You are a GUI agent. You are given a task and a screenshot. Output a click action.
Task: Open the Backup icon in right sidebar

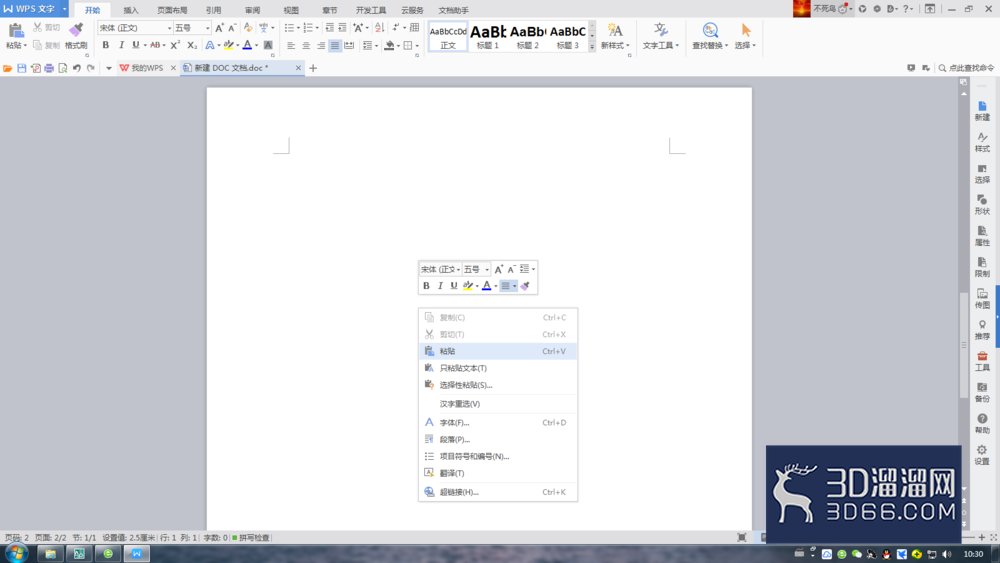pos(982,392)
